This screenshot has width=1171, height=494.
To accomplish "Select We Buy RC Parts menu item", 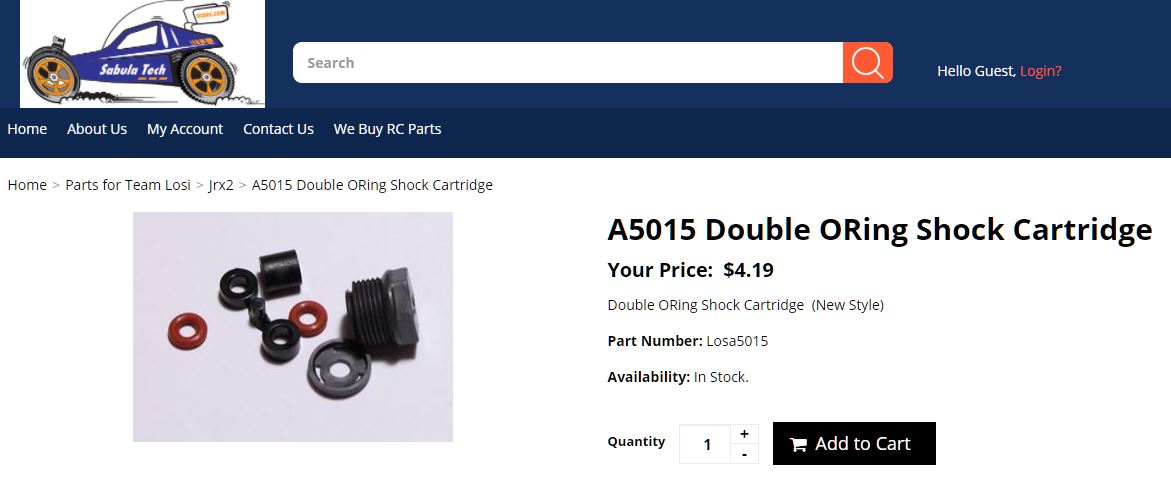I will (x=388, y=129).
